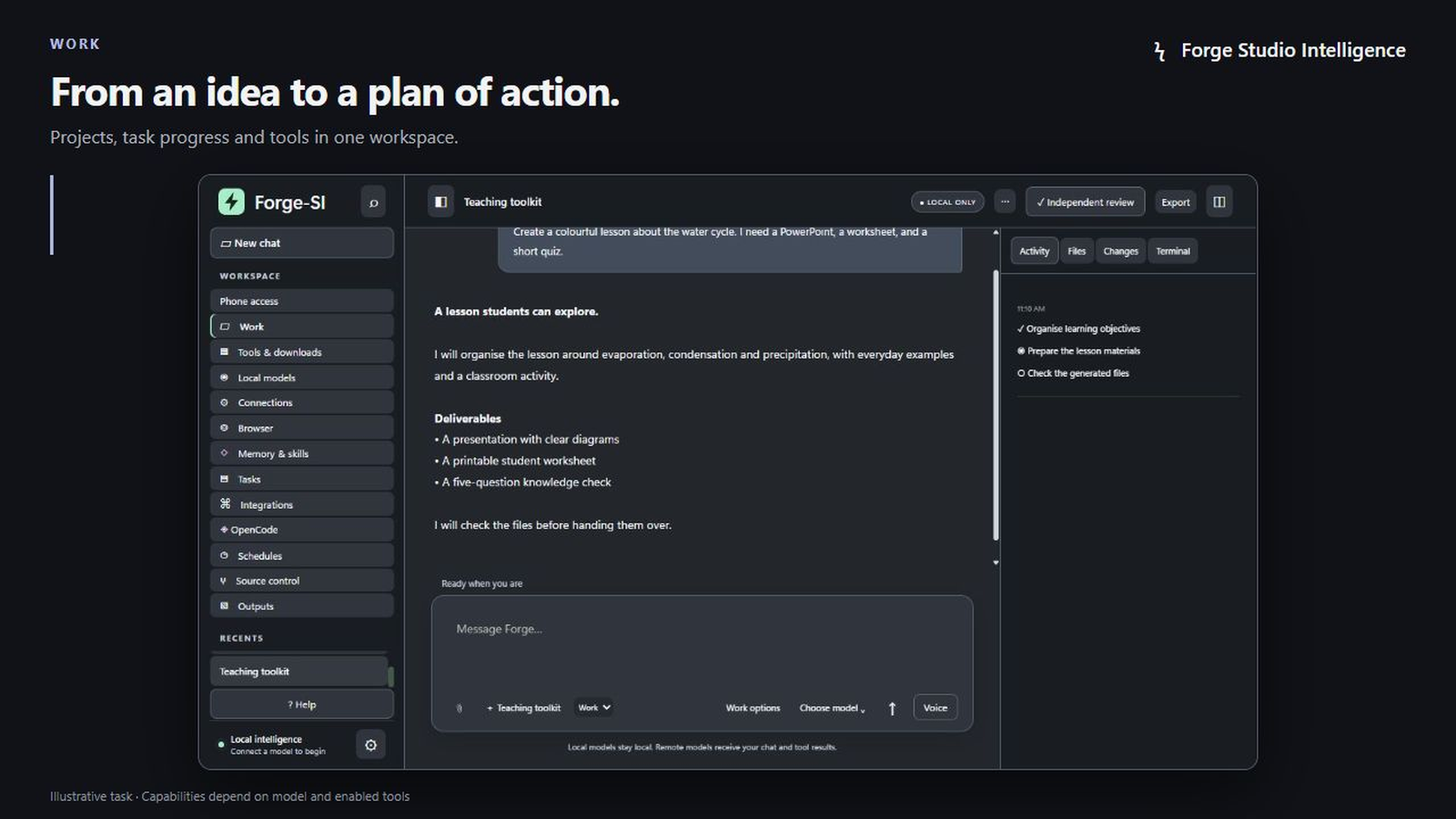Click the Browser sidebar icon
Image resolution: width=1456 pixels, height=819 pixels.
pyautogui.click(x=224, y=428)
